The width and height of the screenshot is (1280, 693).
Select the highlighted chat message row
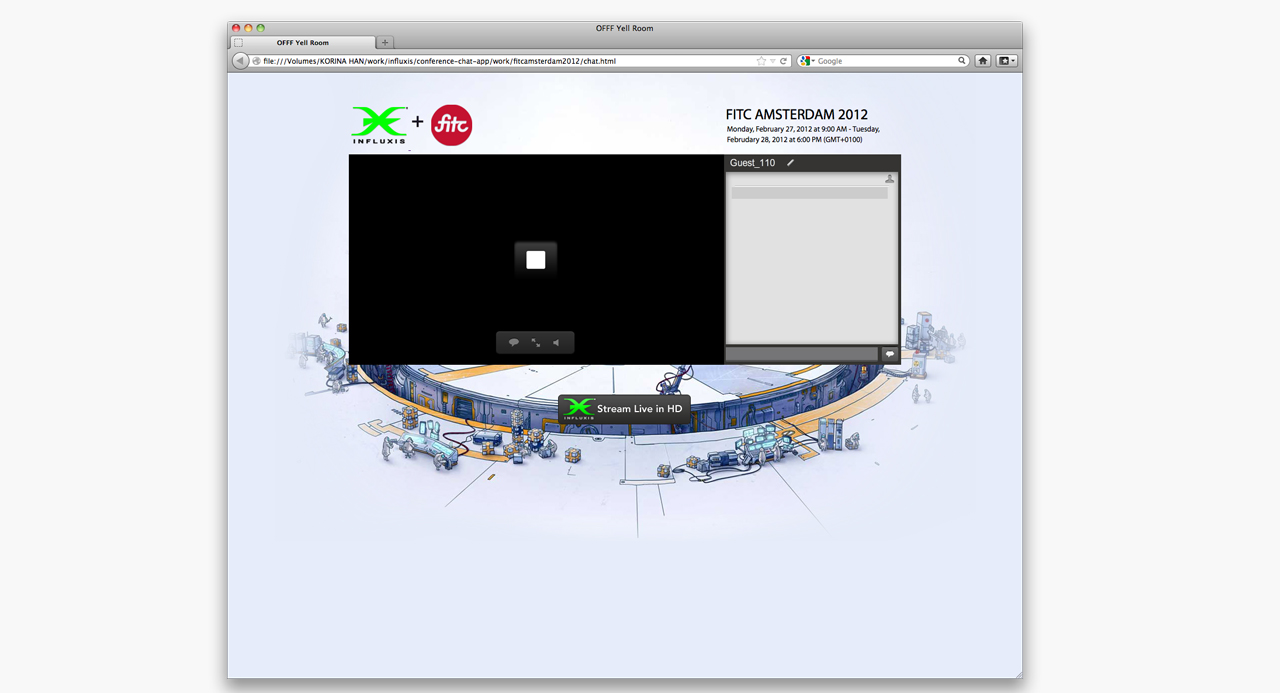point(809,193)
